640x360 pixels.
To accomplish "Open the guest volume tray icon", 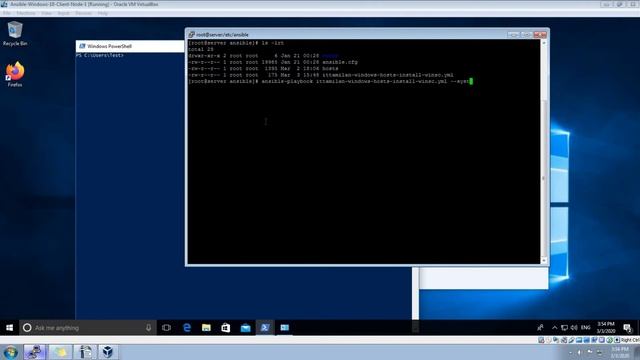I will [x=574, y=328].
